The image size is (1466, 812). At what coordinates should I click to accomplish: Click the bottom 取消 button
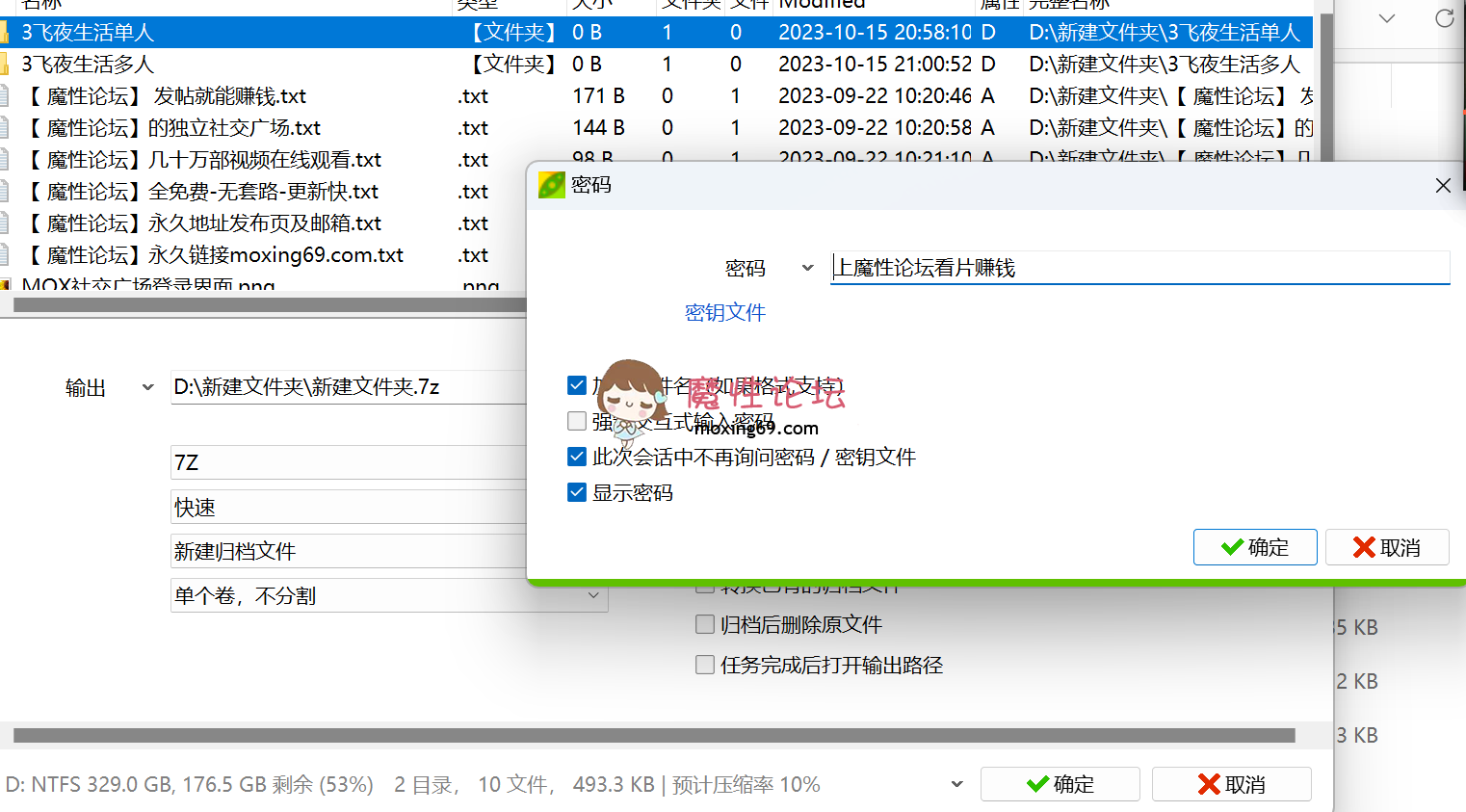coord(1232,783)
